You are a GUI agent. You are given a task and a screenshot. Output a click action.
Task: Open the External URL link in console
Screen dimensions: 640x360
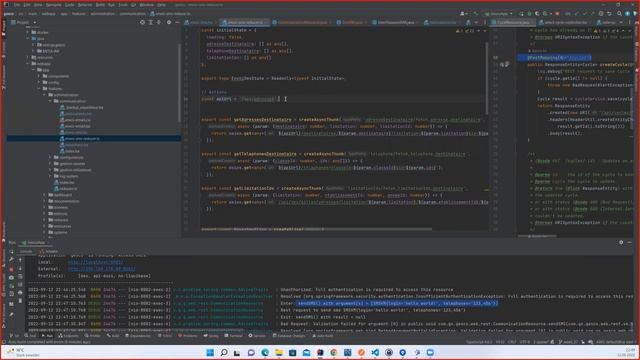point(101,269)
